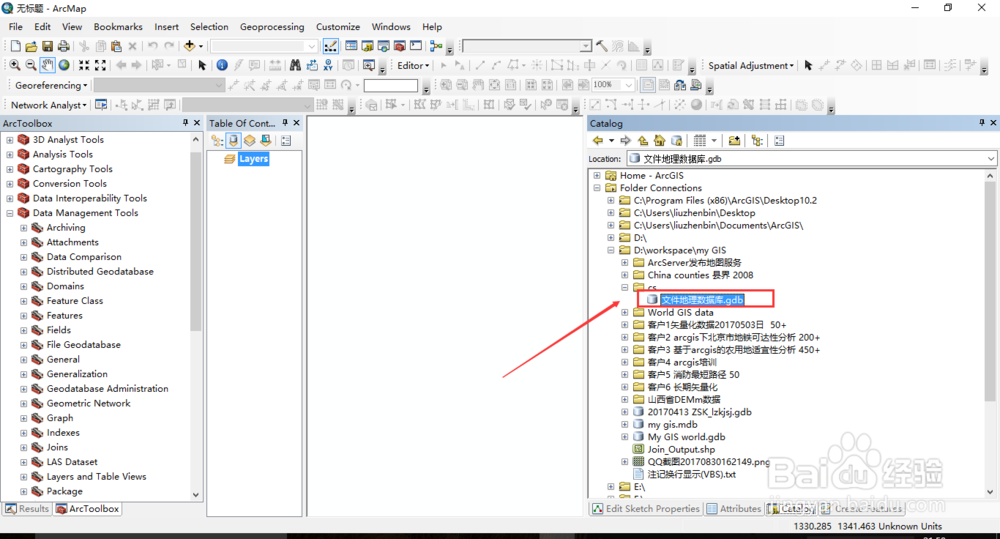The width and height of the screenshot is (1000, 539).
Task: Go to Home folder in Catalog
Action: [x=659, y=140]
